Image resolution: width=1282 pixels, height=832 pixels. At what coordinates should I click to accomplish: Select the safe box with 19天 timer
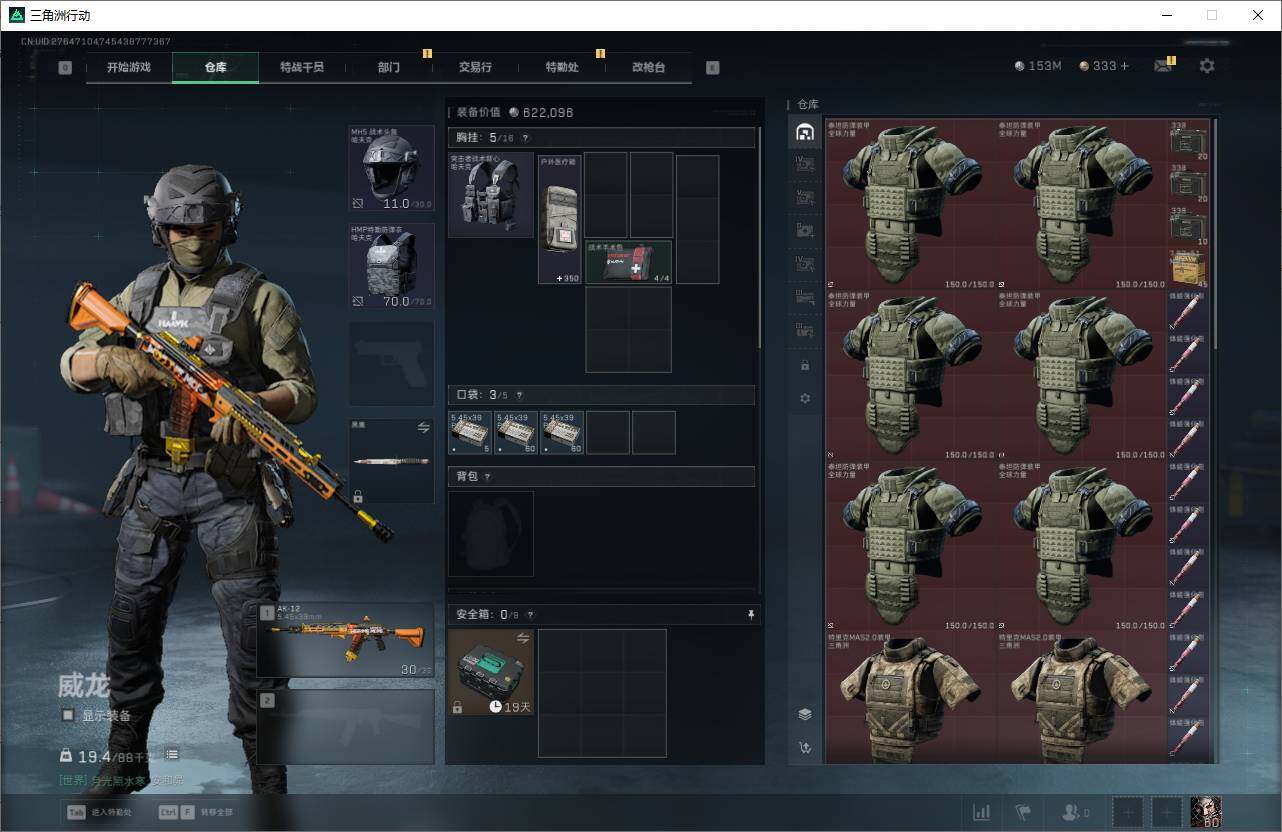pyautogui.click(x=490, y=672)
